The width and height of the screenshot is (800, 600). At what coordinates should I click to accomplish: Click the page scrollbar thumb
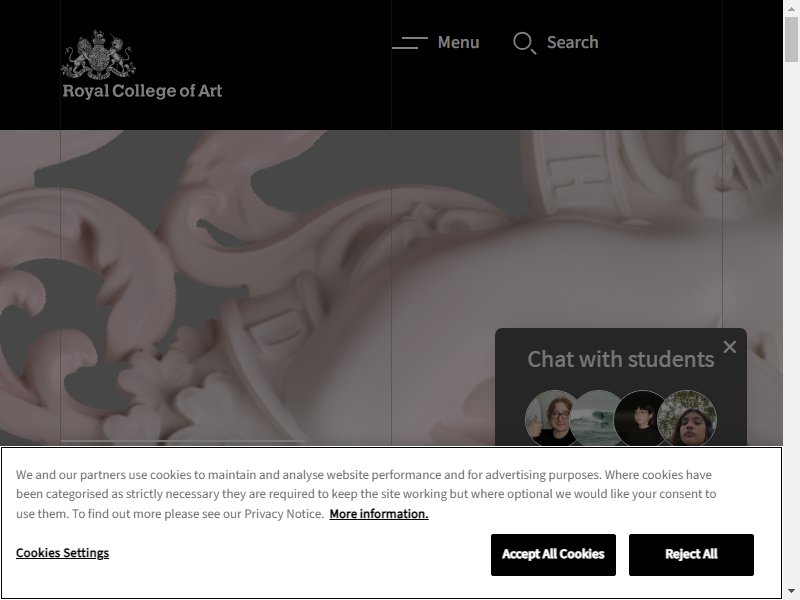click(x=791, y=39)
